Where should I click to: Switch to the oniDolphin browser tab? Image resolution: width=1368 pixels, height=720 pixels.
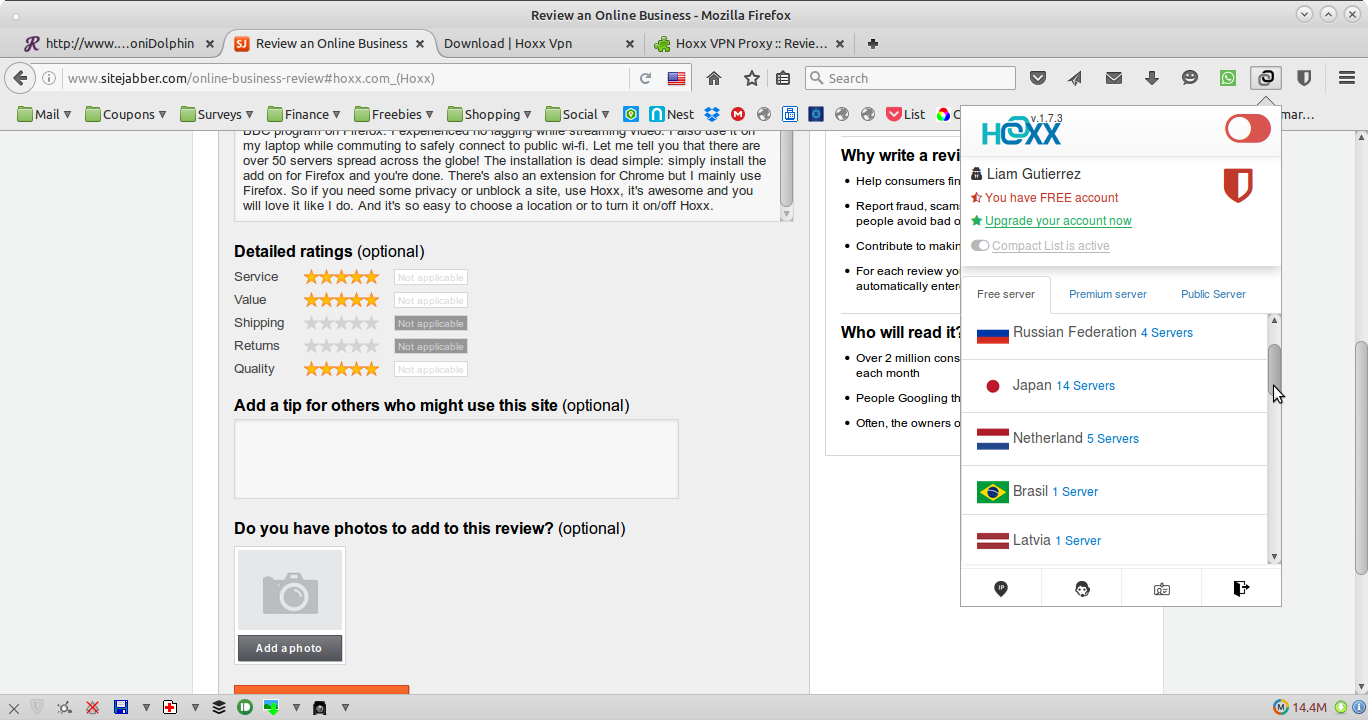pyautogui.click(x=120, y=44)
